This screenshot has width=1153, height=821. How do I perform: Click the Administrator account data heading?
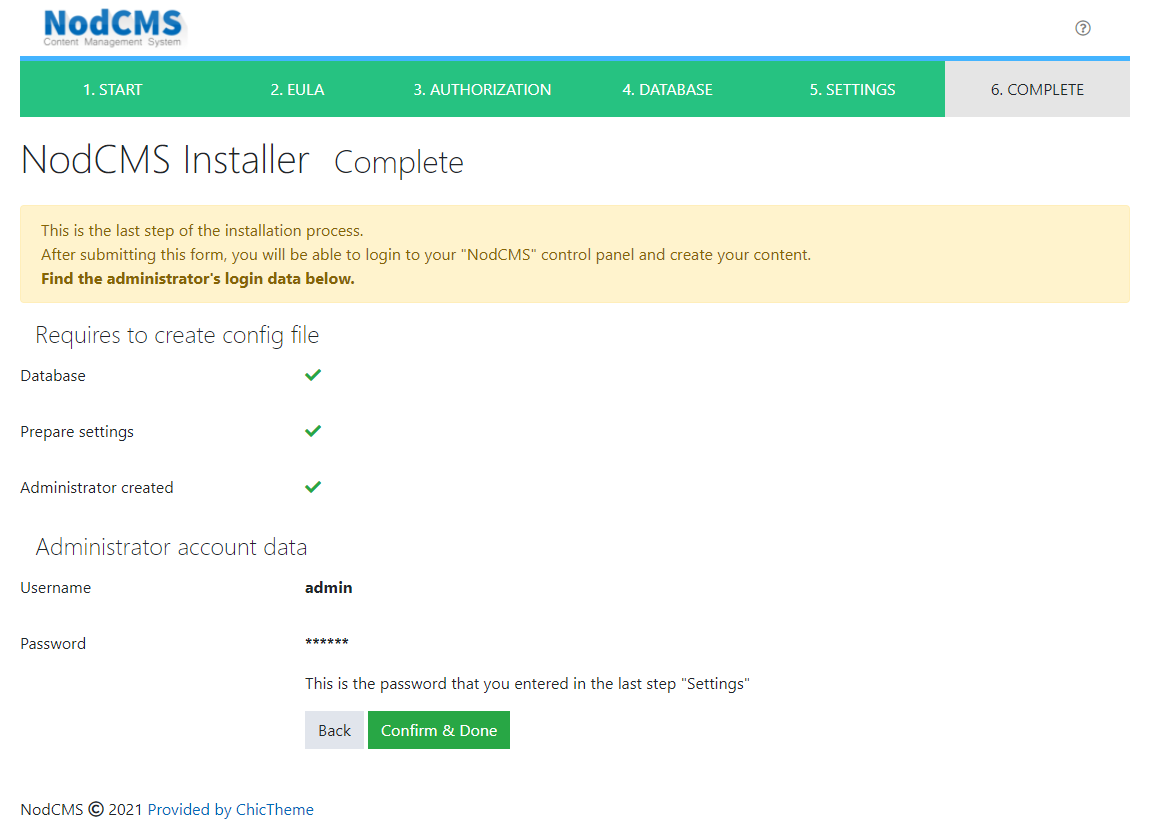point(171,547)
